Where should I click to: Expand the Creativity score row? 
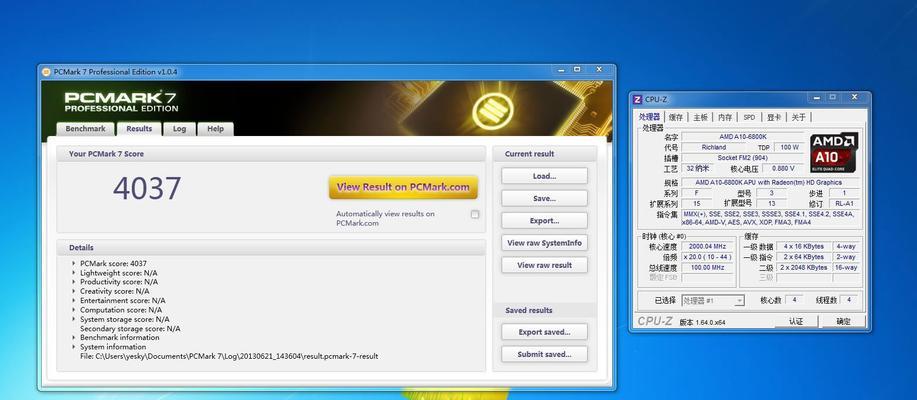tap(74, 291)
